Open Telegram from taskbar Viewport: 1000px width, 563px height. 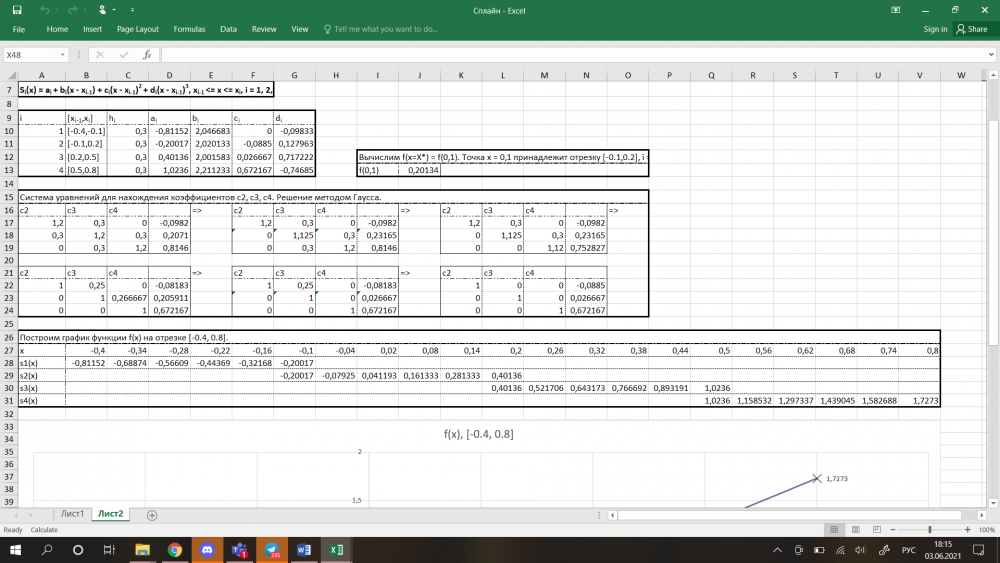(x=272, y=550)
